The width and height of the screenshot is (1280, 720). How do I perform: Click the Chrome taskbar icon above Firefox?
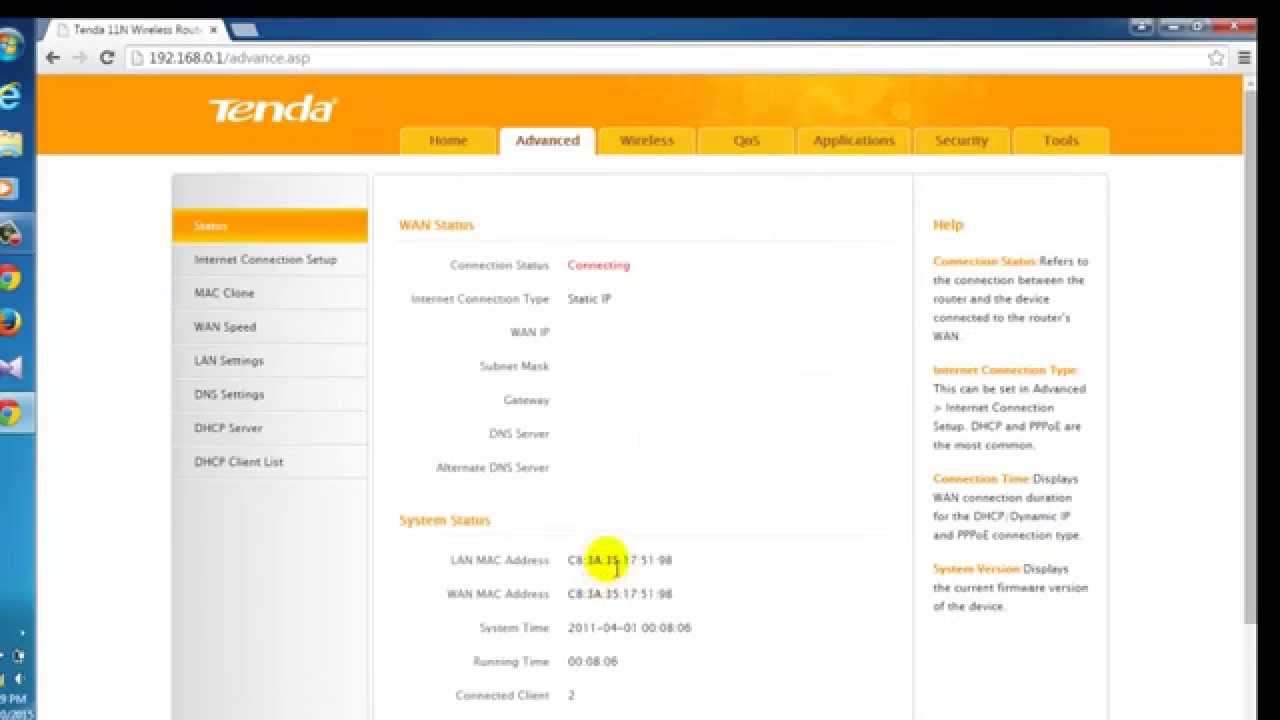(x=10, y=278)
